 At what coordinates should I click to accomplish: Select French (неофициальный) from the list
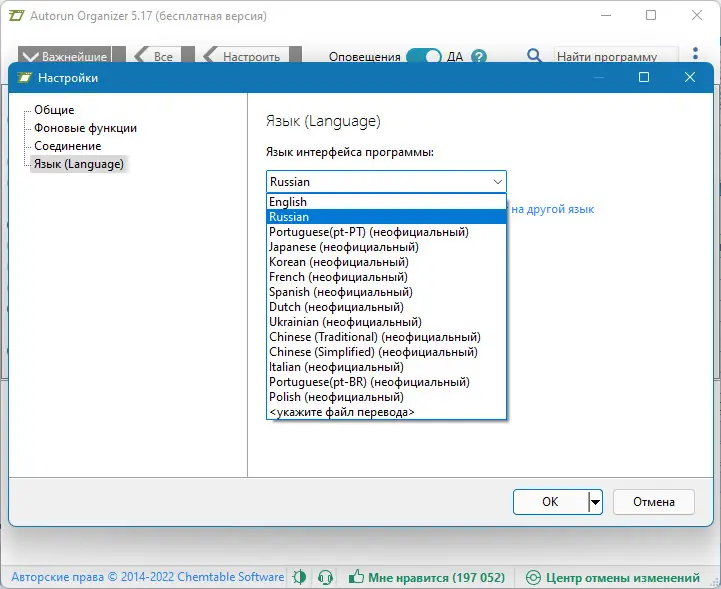[386, 277]
